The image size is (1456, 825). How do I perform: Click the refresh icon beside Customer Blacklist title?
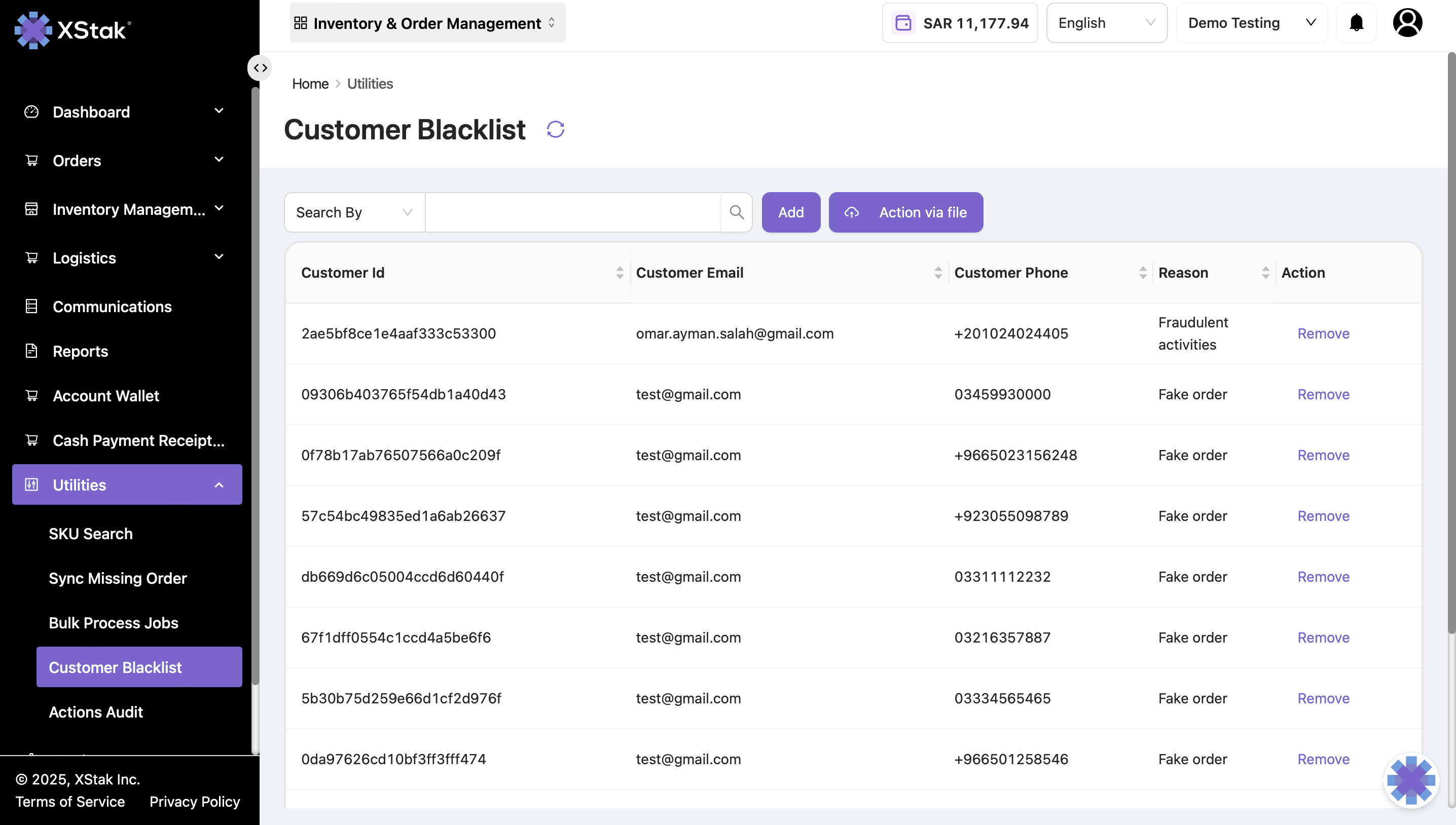[x=555, y=129]
